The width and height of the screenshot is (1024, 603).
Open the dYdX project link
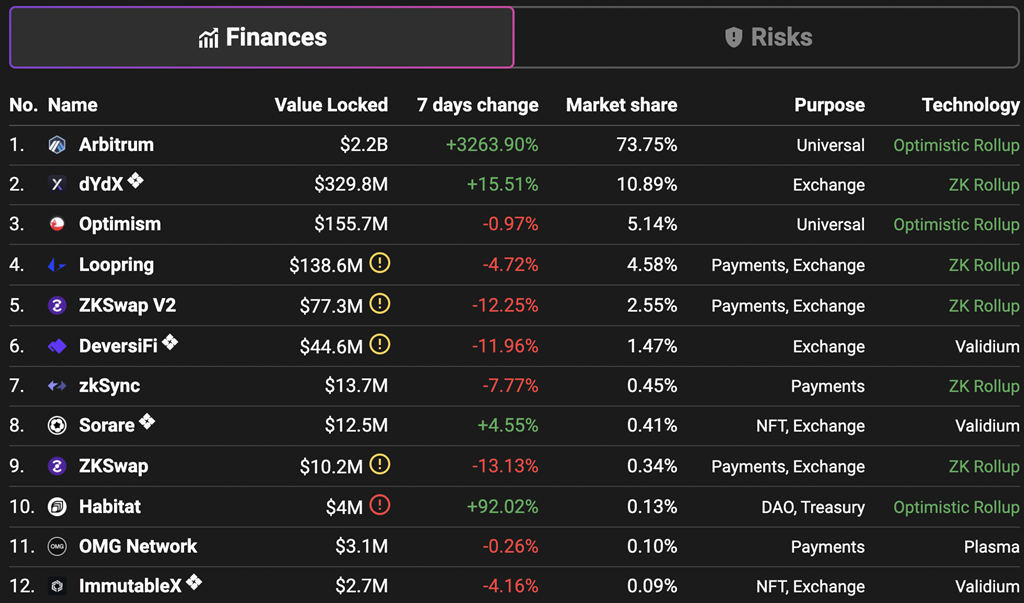coord(101,185)
